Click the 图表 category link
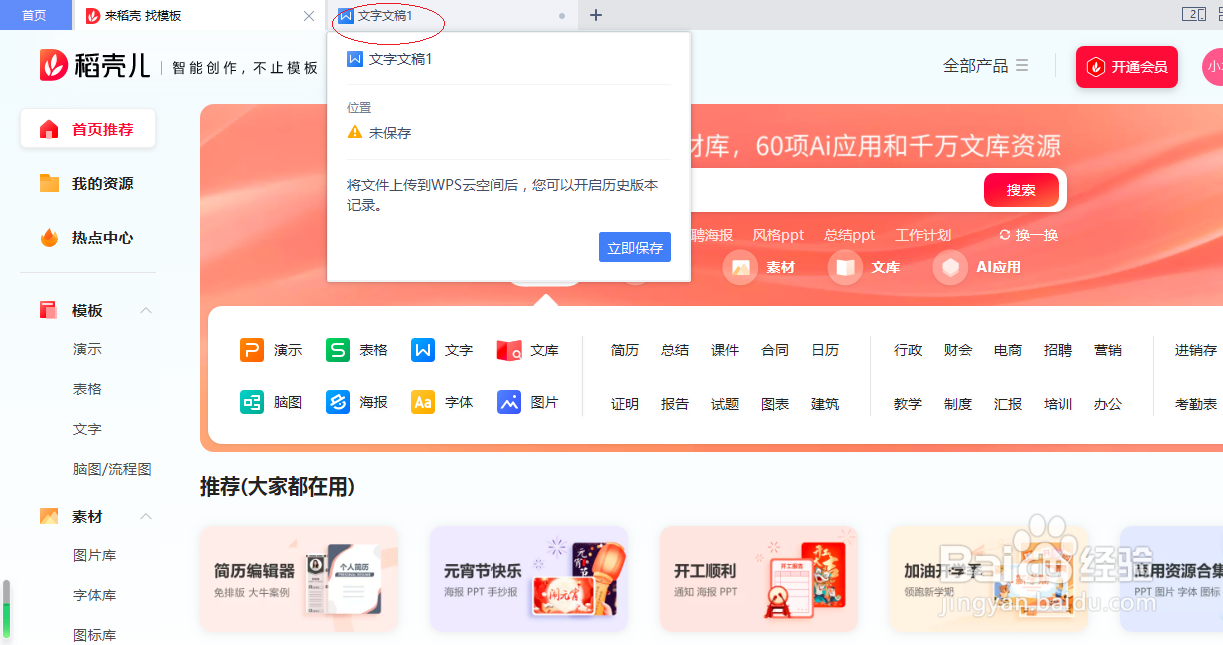 [x=775, y=404]
